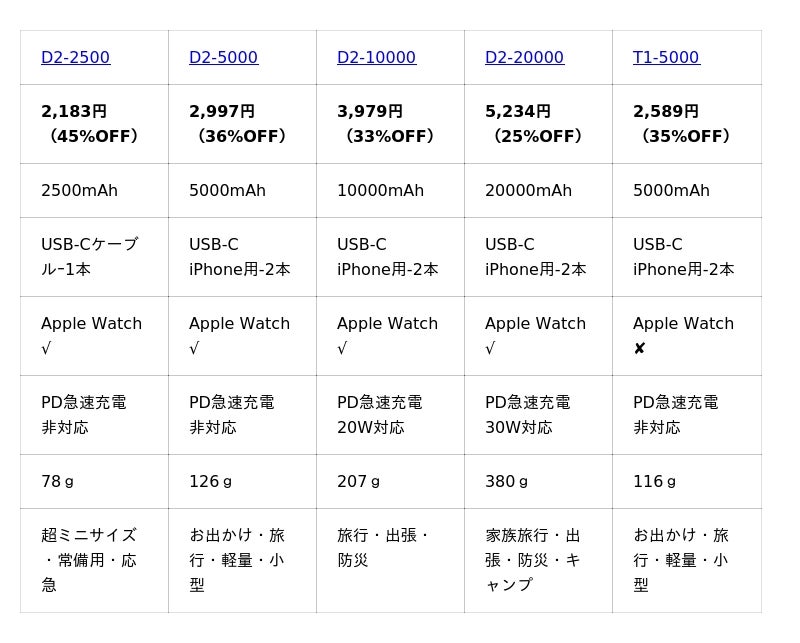Viewport: 800px width, 643px height.
Task: Click the ✘ mark under Apple Watch
Action: coord(639,349)
